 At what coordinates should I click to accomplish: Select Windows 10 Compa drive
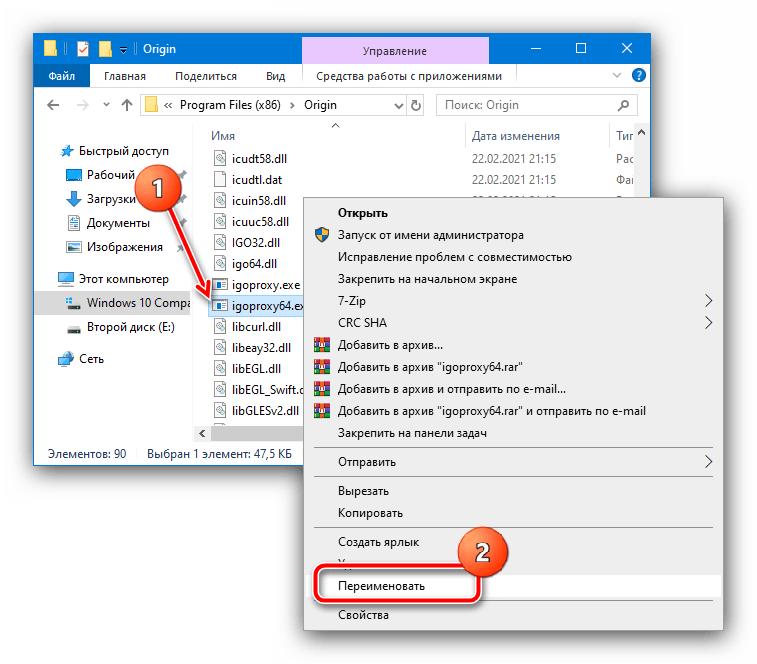pyautogui.click(x=112, y=303)
